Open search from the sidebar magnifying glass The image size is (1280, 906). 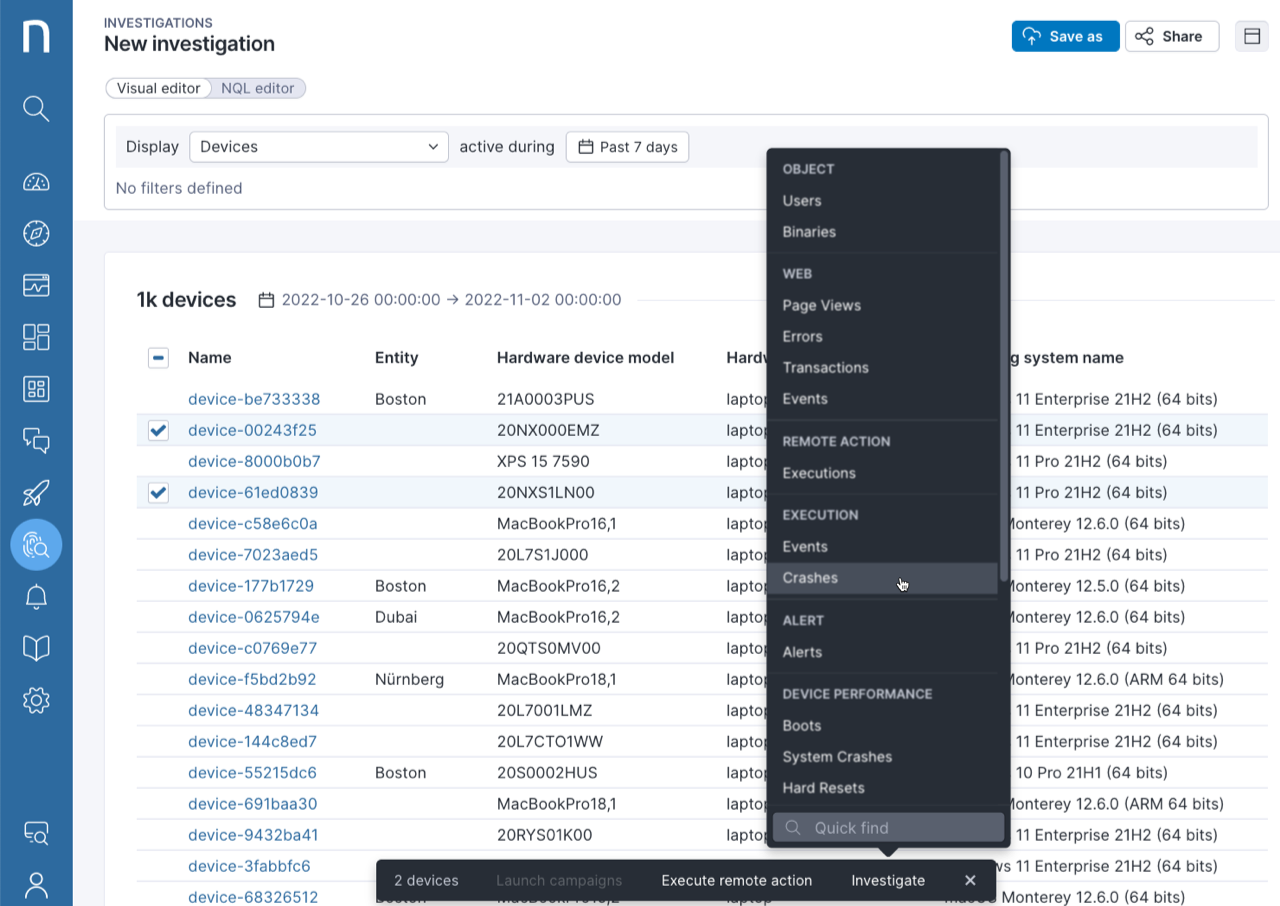pyautogui.click(x=36, y=108)
